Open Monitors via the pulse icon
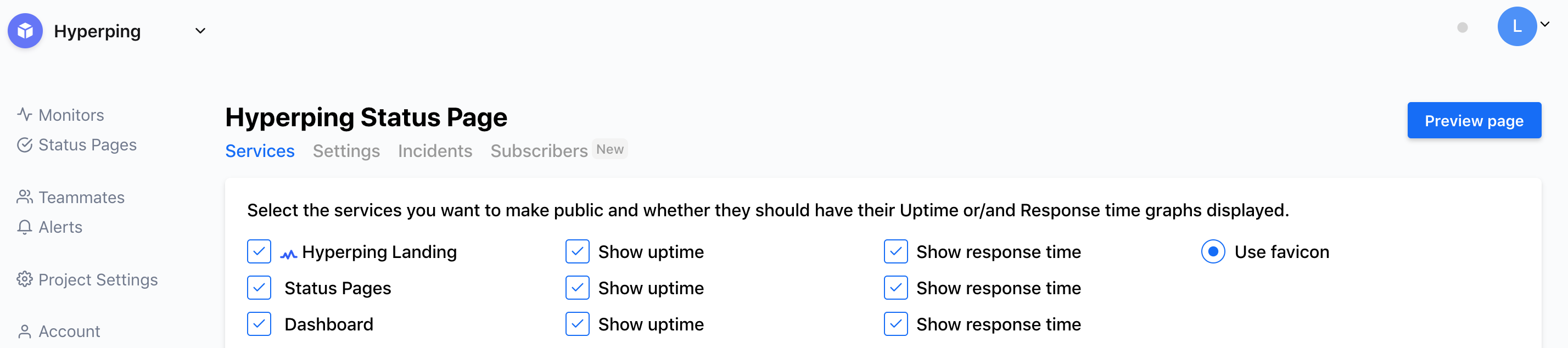The height and width of the screenshot is (348, 1568). [x=24, y=114]
